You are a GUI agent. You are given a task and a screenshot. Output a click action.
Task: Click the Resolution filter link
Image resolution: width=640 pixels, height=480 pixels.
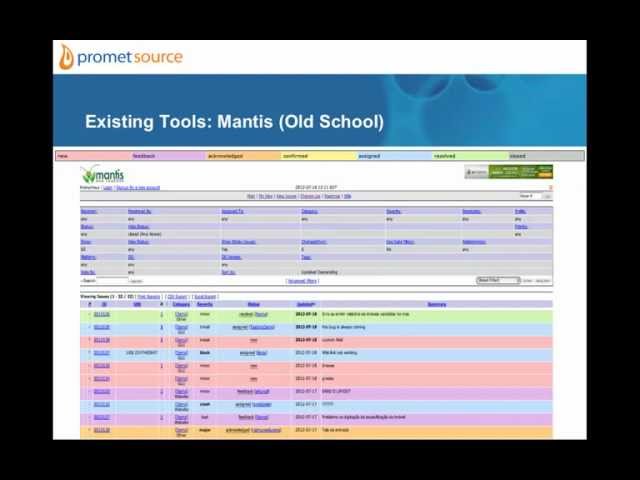(x=471, y=211)
